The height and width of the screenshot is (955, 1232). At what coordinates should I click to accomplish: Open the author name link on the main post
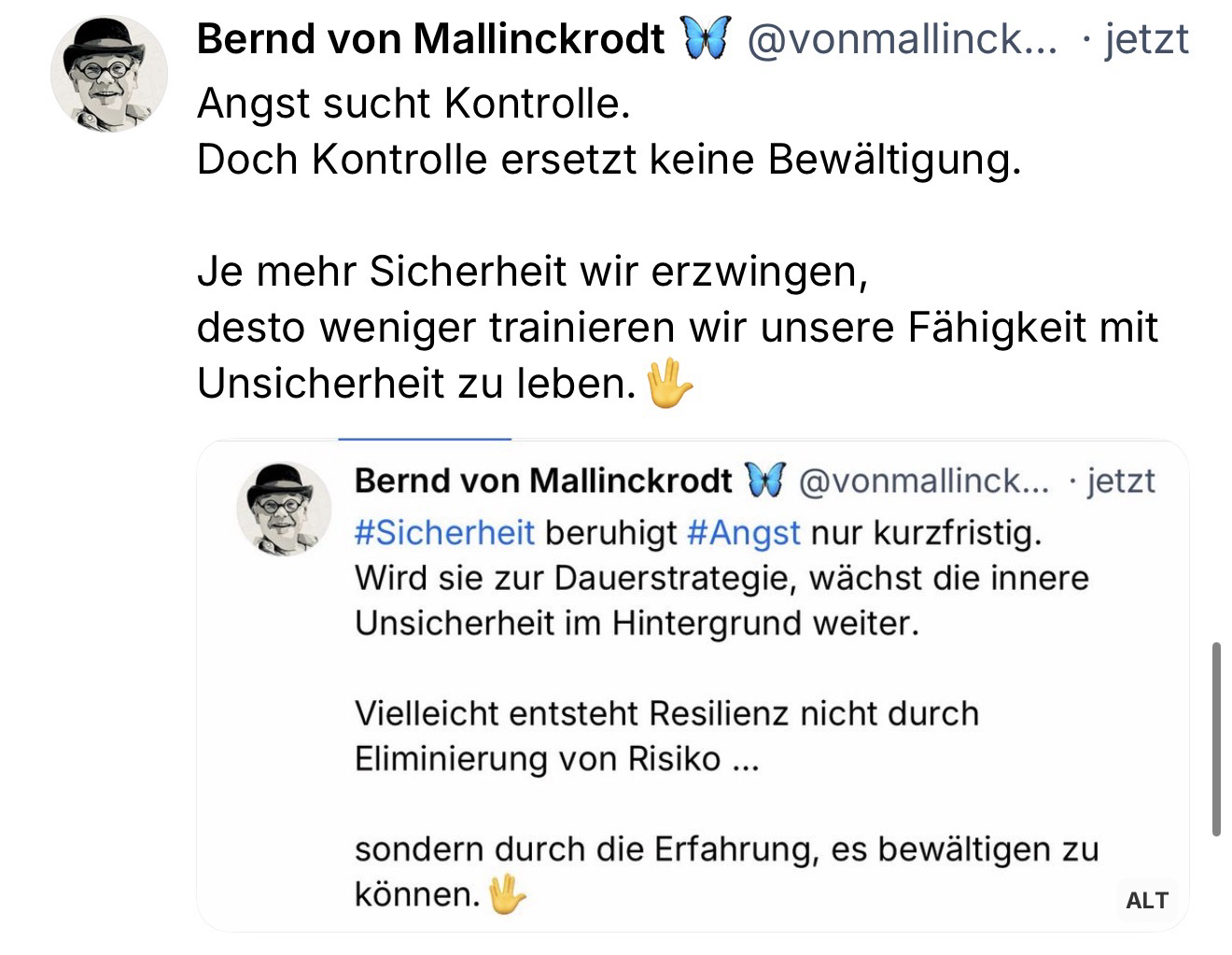pos(430,40)
